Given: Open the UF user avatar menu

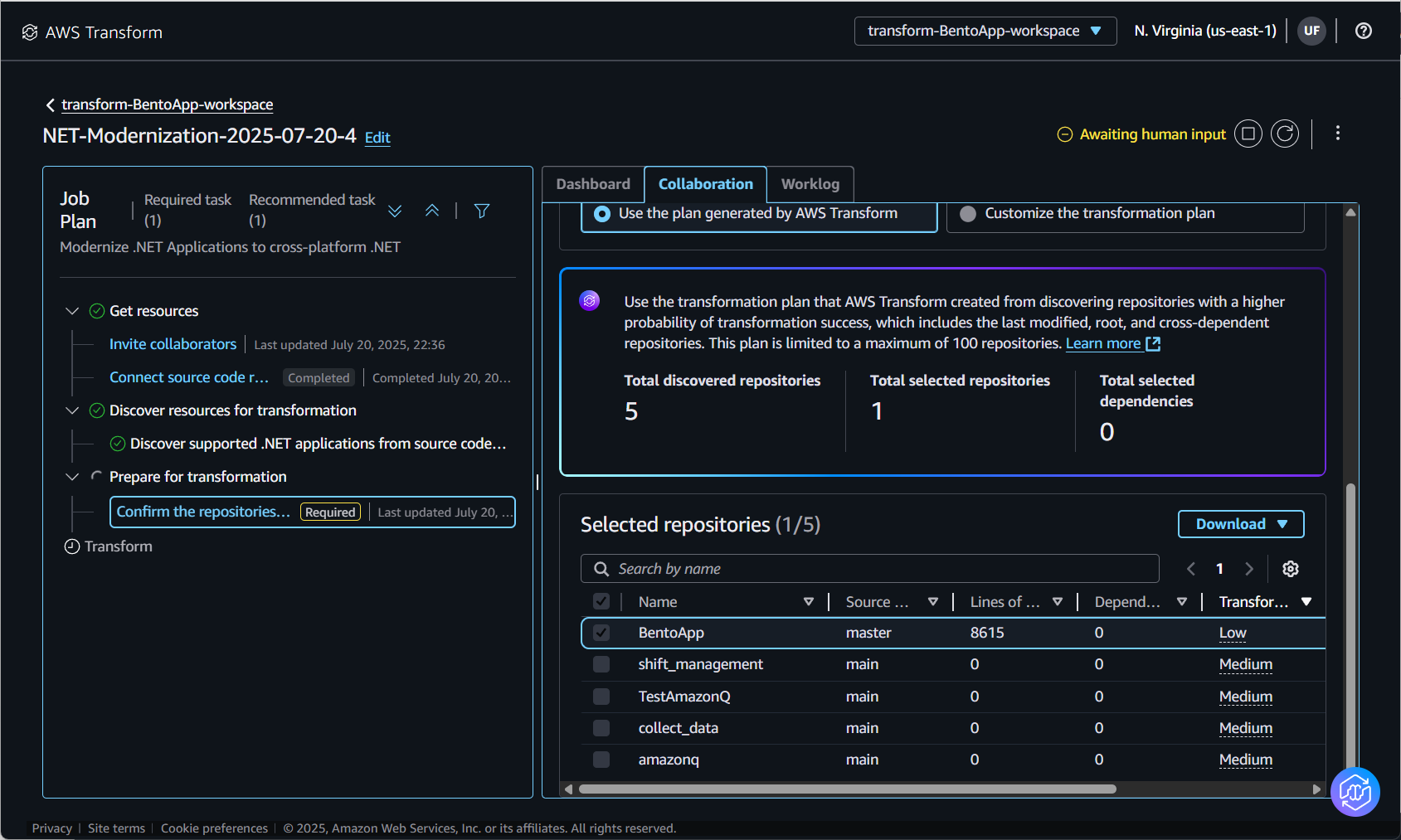Looking at the screenshot, I should 1311,31.
